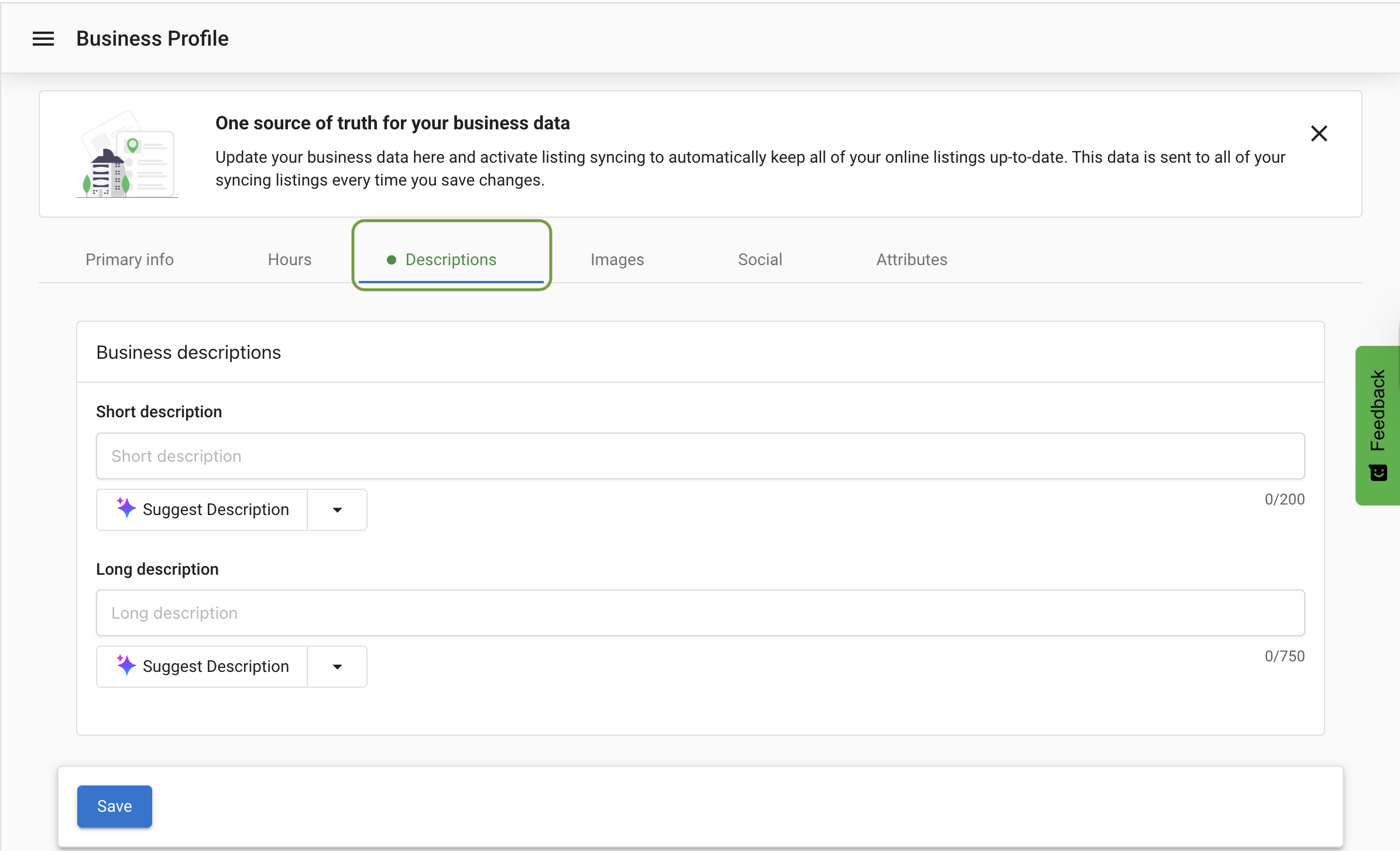Open the Attributes tab
This screenshot has height=851, width=1400.
pos(911,259)
